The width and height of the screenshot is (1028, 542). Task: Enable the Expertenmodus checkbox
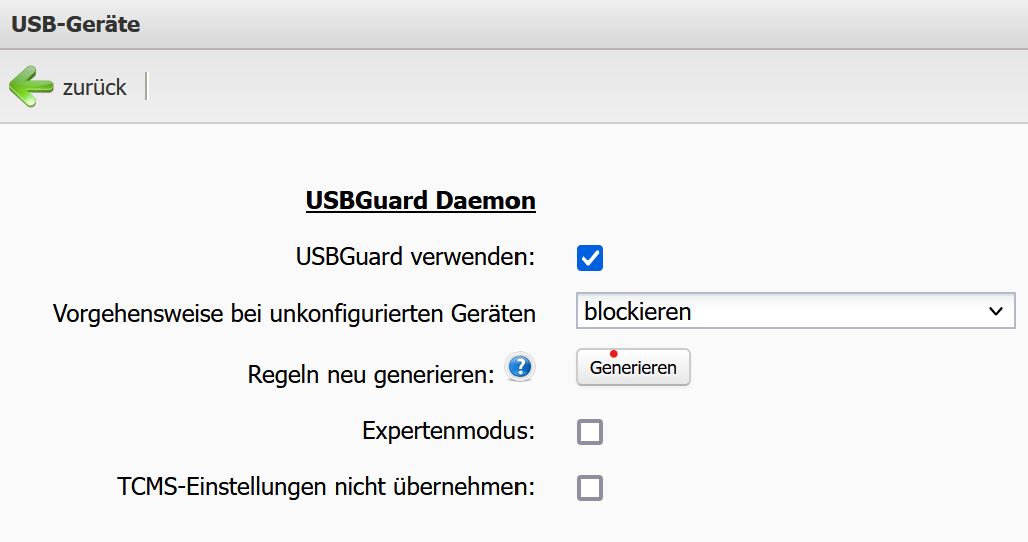(x=590, y=432)
